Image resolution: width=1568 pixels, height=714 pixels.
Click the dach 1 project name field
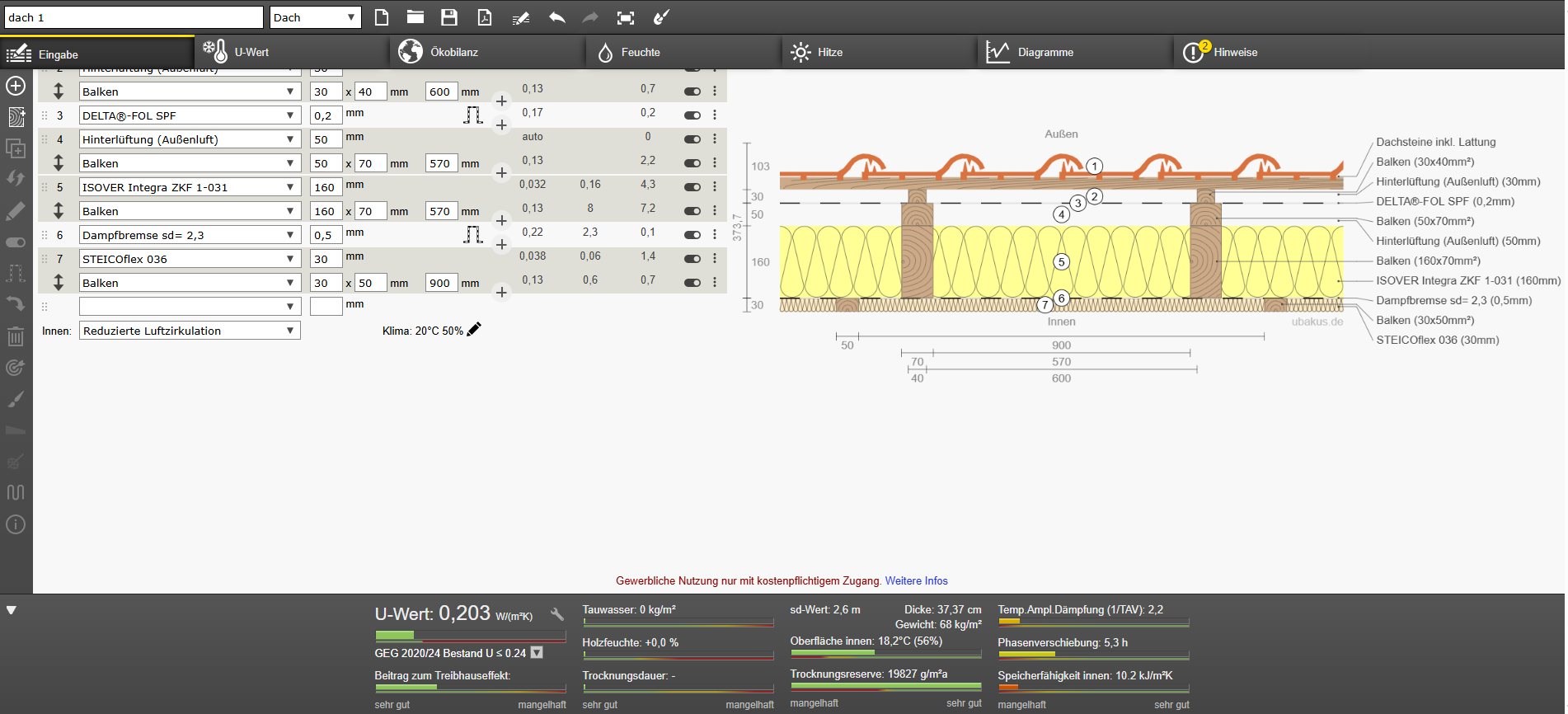tap(133, 17)
